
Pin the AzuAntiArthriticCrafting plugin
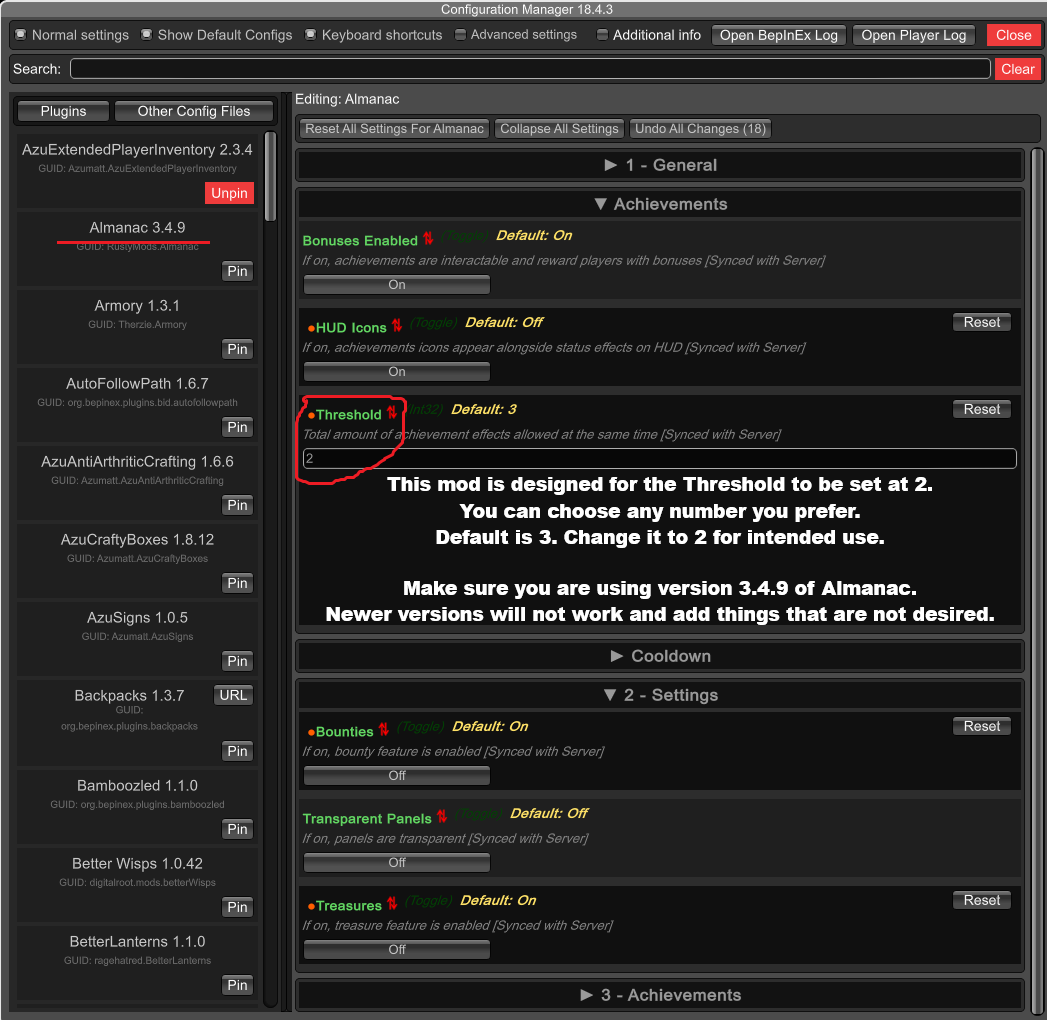(237, 505)
